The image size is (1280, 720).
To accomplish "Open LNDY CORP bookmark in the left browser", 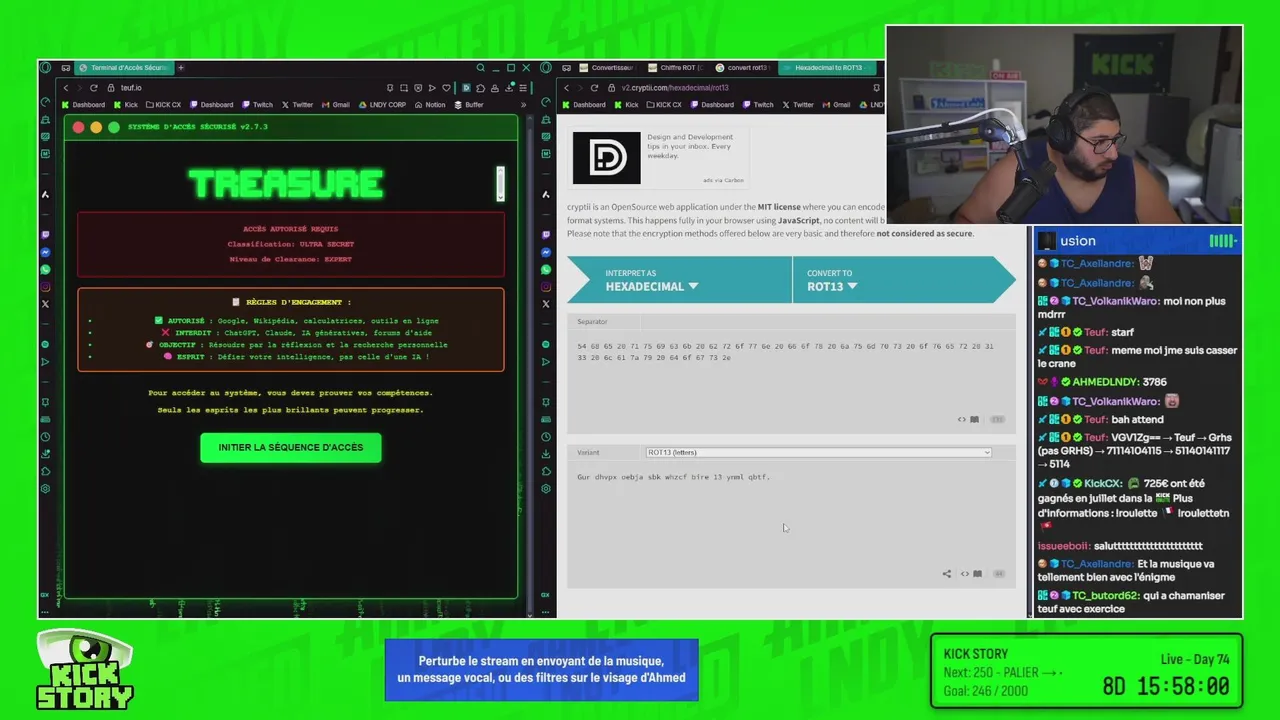I will tap(382, 105).
